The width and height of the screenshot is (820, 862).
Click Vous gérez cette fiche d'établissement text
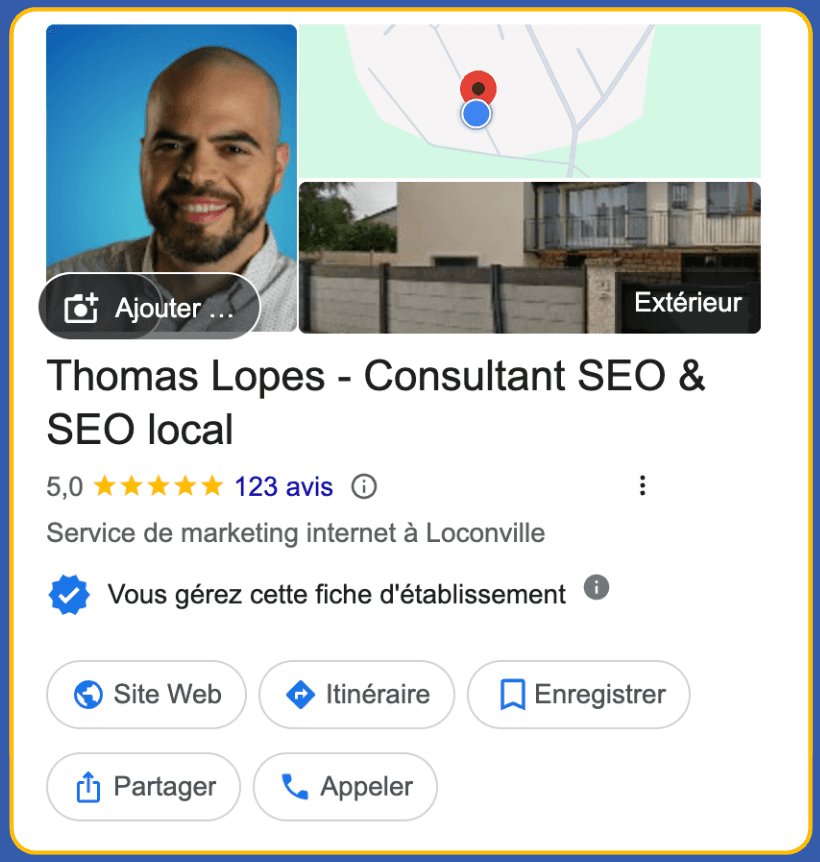[336, 594]
